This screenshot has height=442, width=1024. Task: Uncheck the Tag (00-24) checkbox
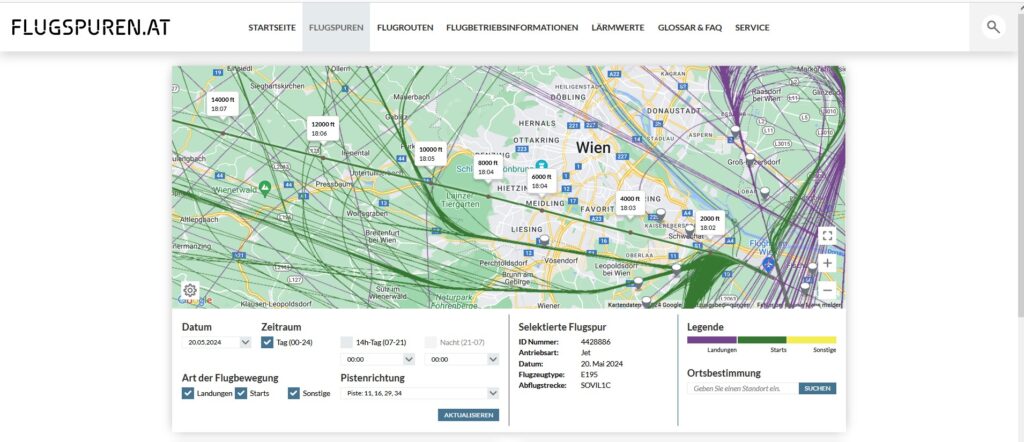267,342
